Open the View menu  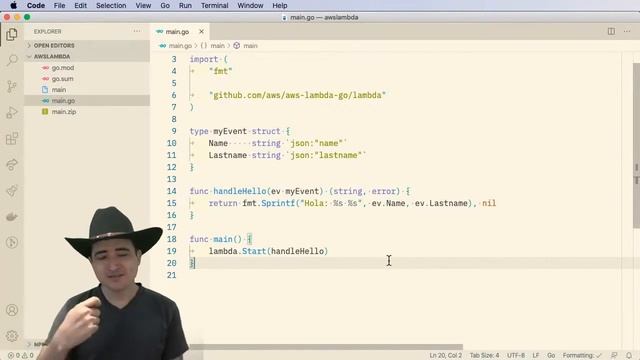coord(143,5)
